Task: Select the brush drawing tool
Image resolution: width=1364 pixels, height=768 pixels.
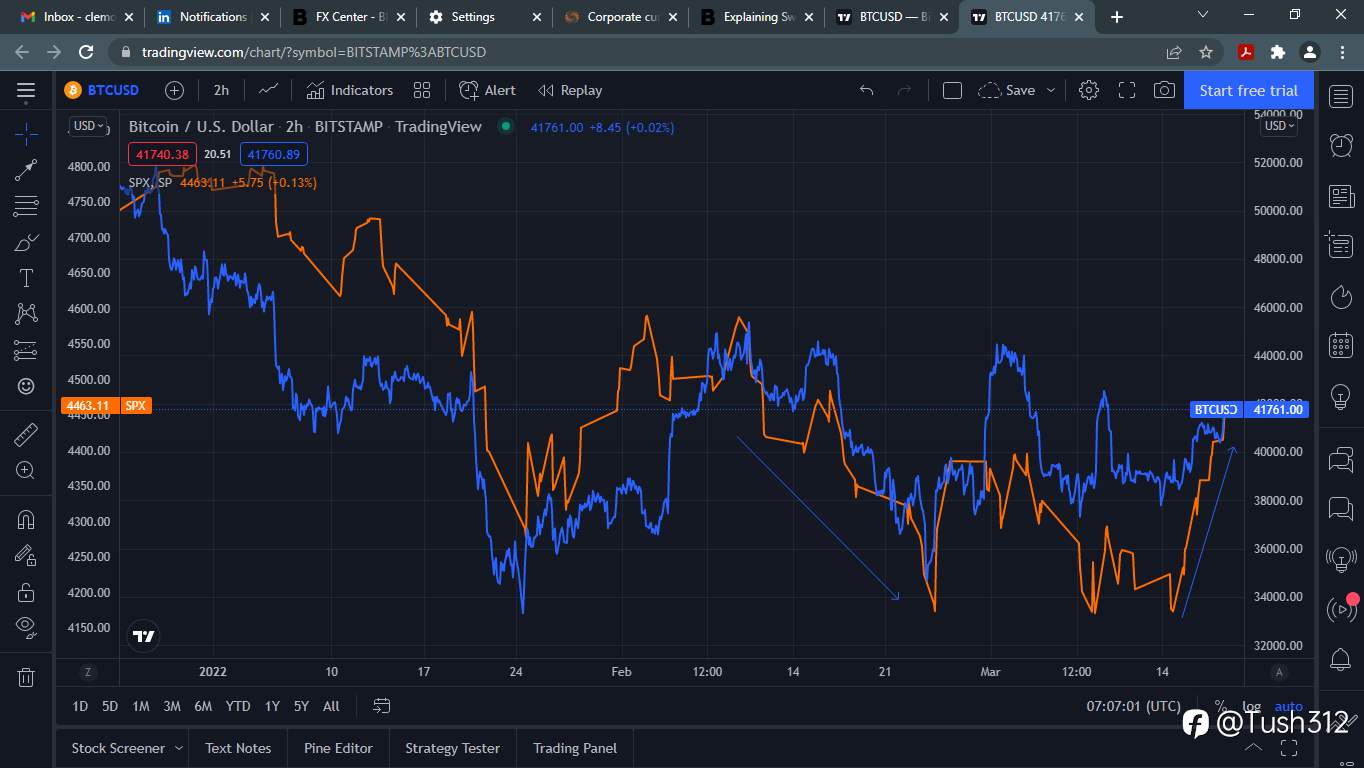Action: [x=26, y=243]
